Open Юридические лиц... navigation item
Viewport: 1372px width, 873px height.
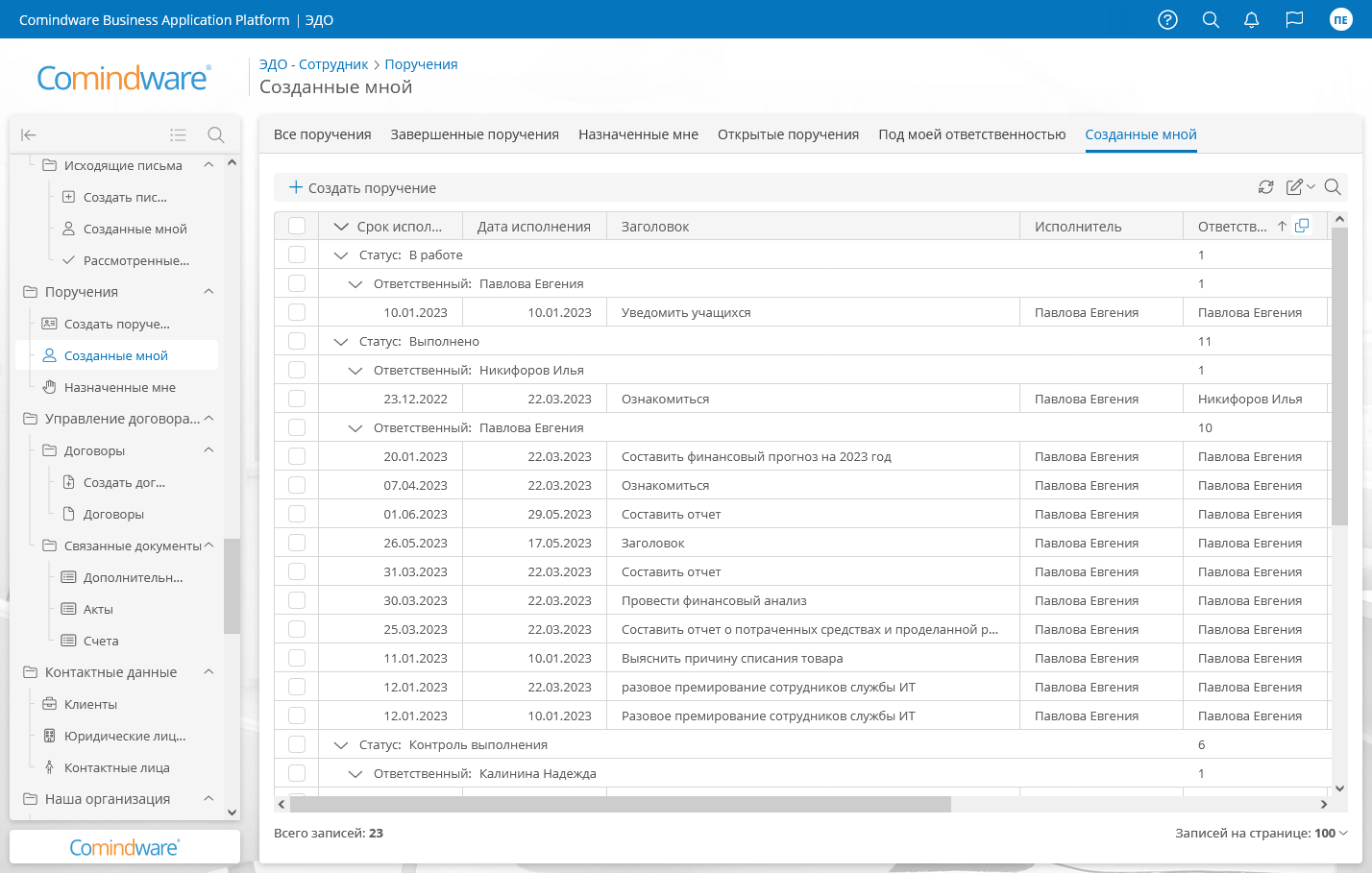125,736
